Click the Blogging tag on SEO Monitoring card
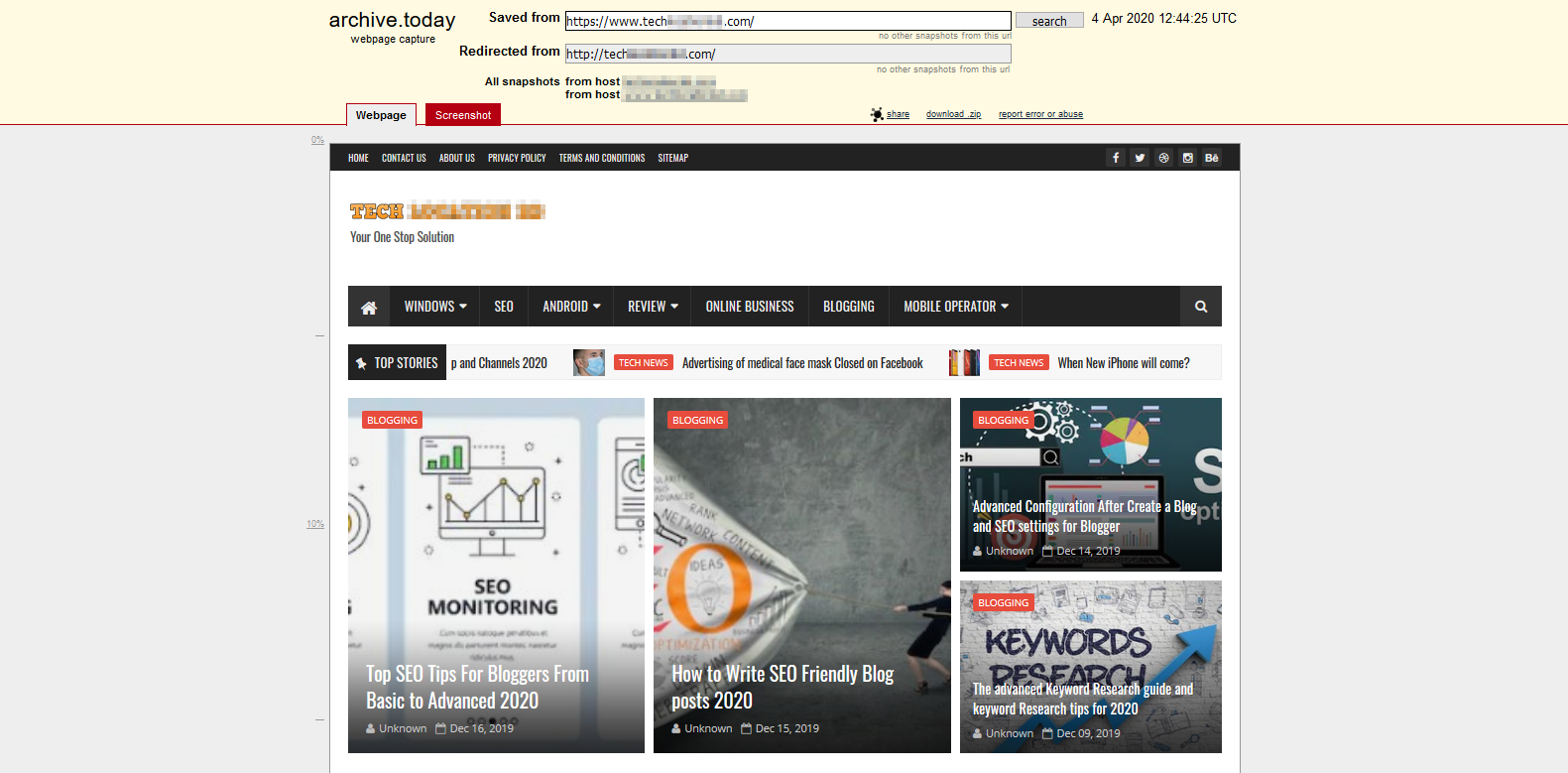The image size is (1568, 773). [x=393, y=420]
